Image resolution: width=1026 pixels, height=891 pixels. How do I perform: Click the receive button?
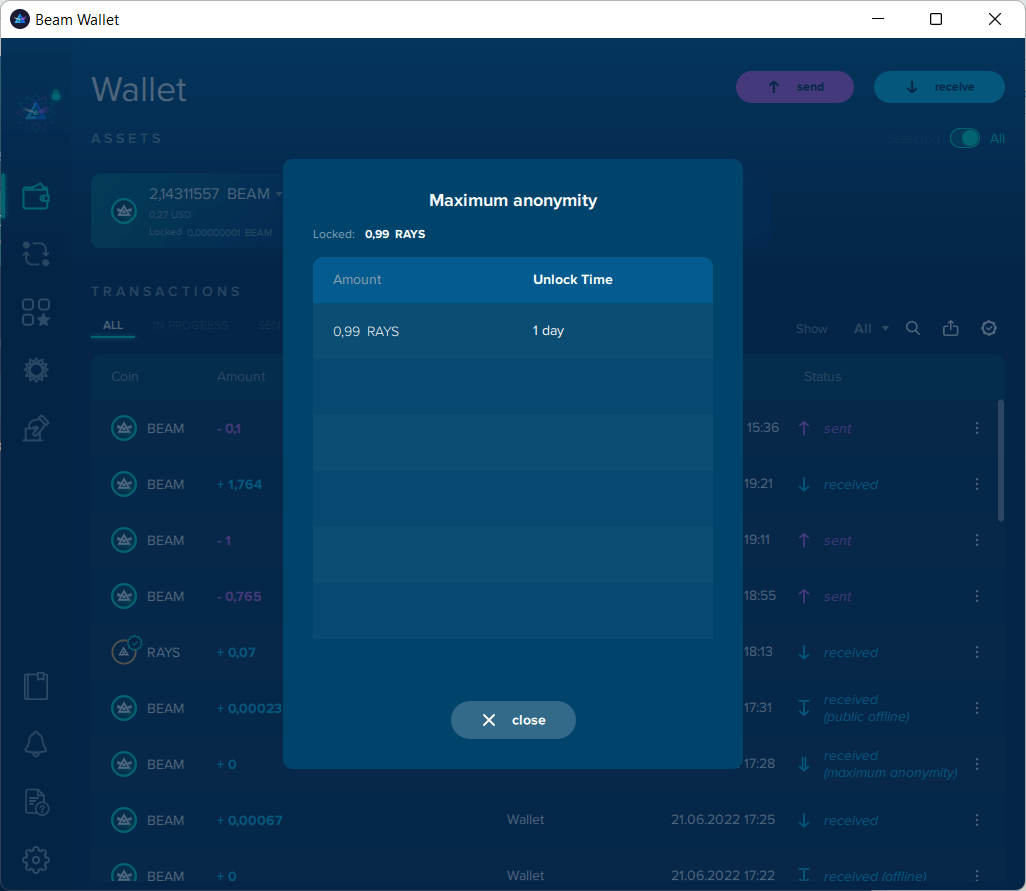click(939, 87)
